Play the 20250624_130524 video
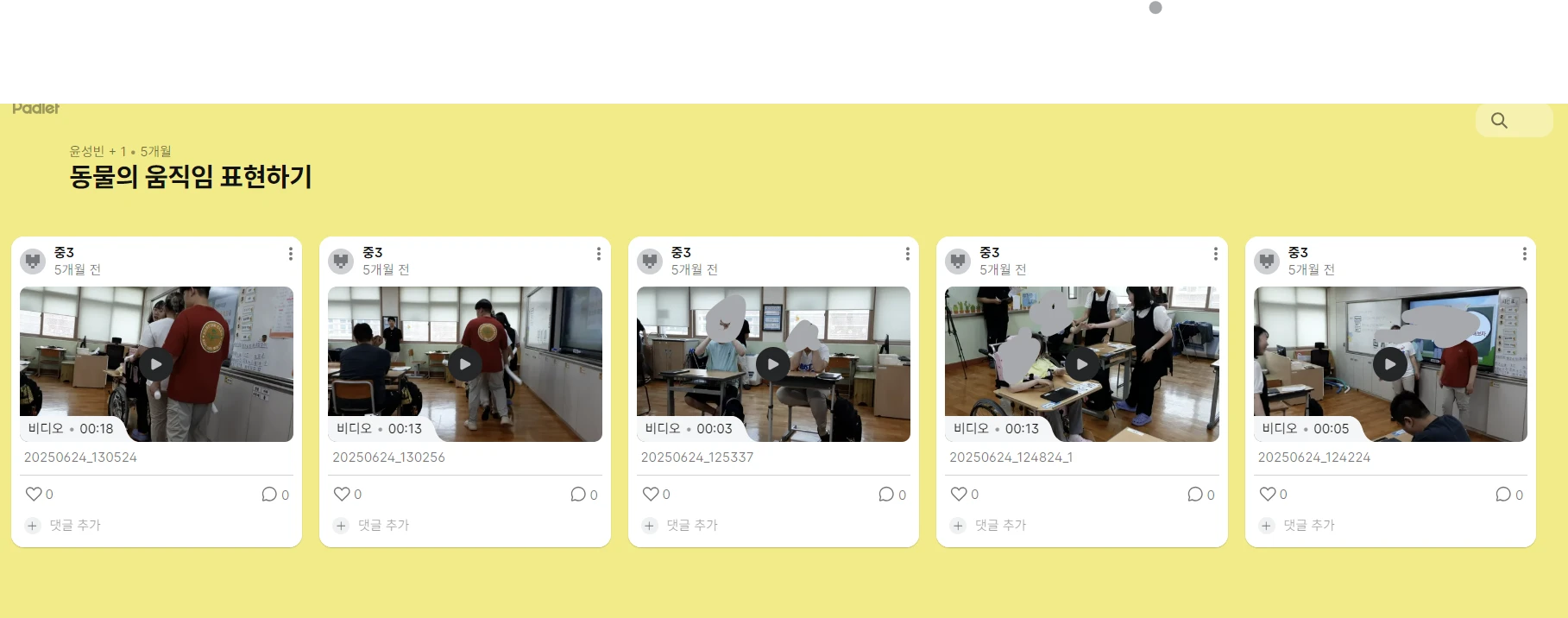The width and height of the screenshot is (1568, 618). [x=156, y=364]
